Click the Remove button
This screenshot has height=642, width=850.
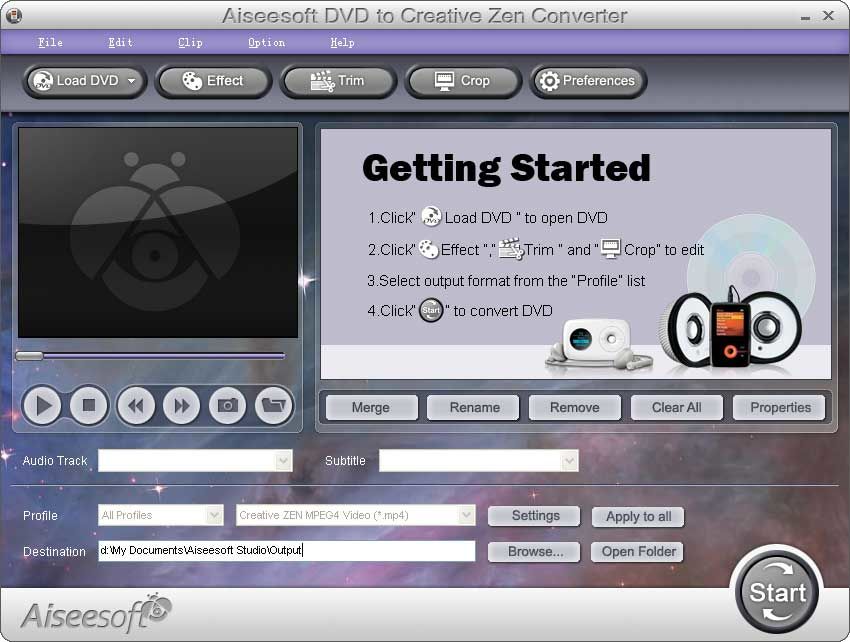click(x=575, y=407)
